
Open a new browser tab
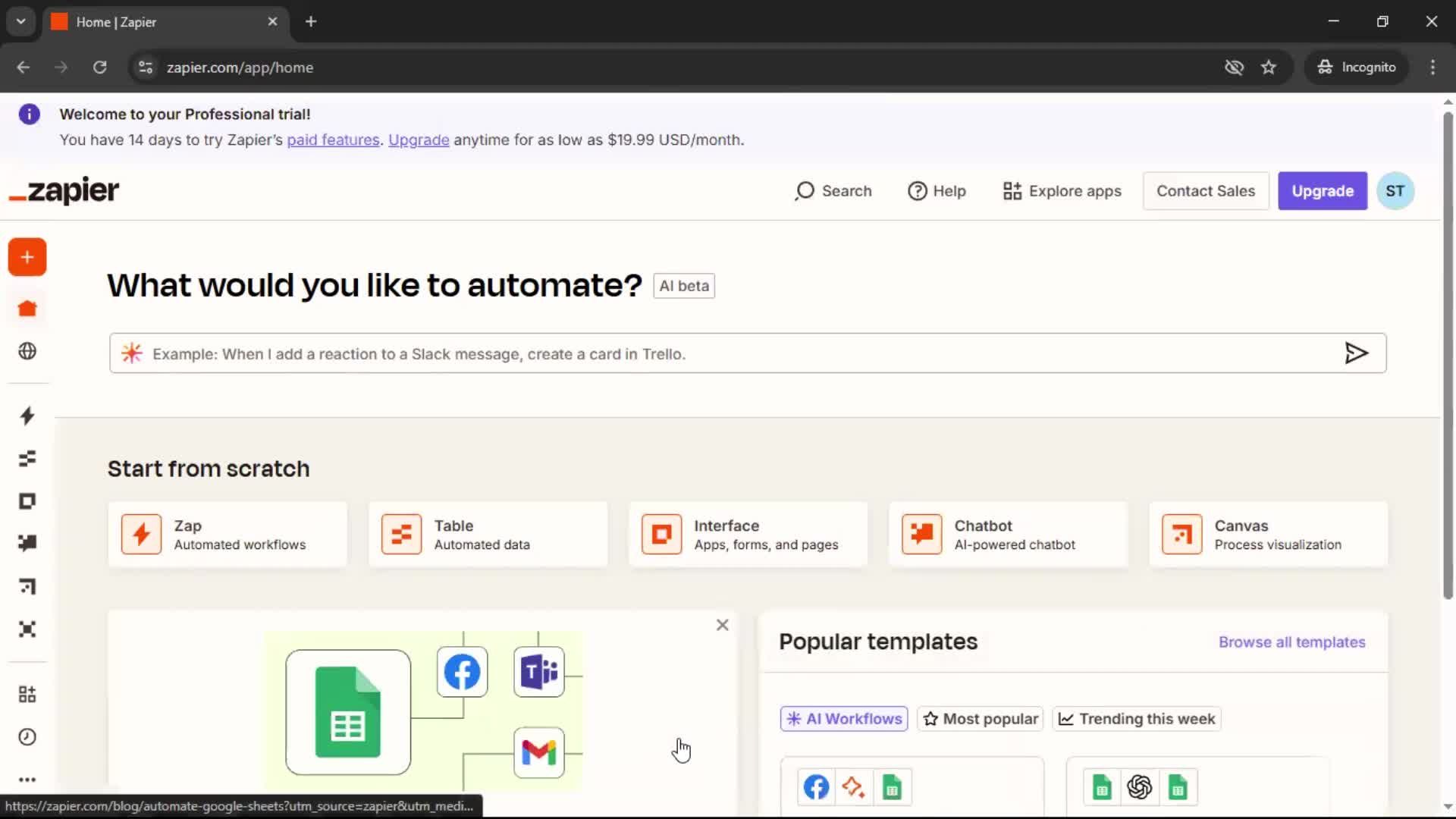(x=311, y=21)
